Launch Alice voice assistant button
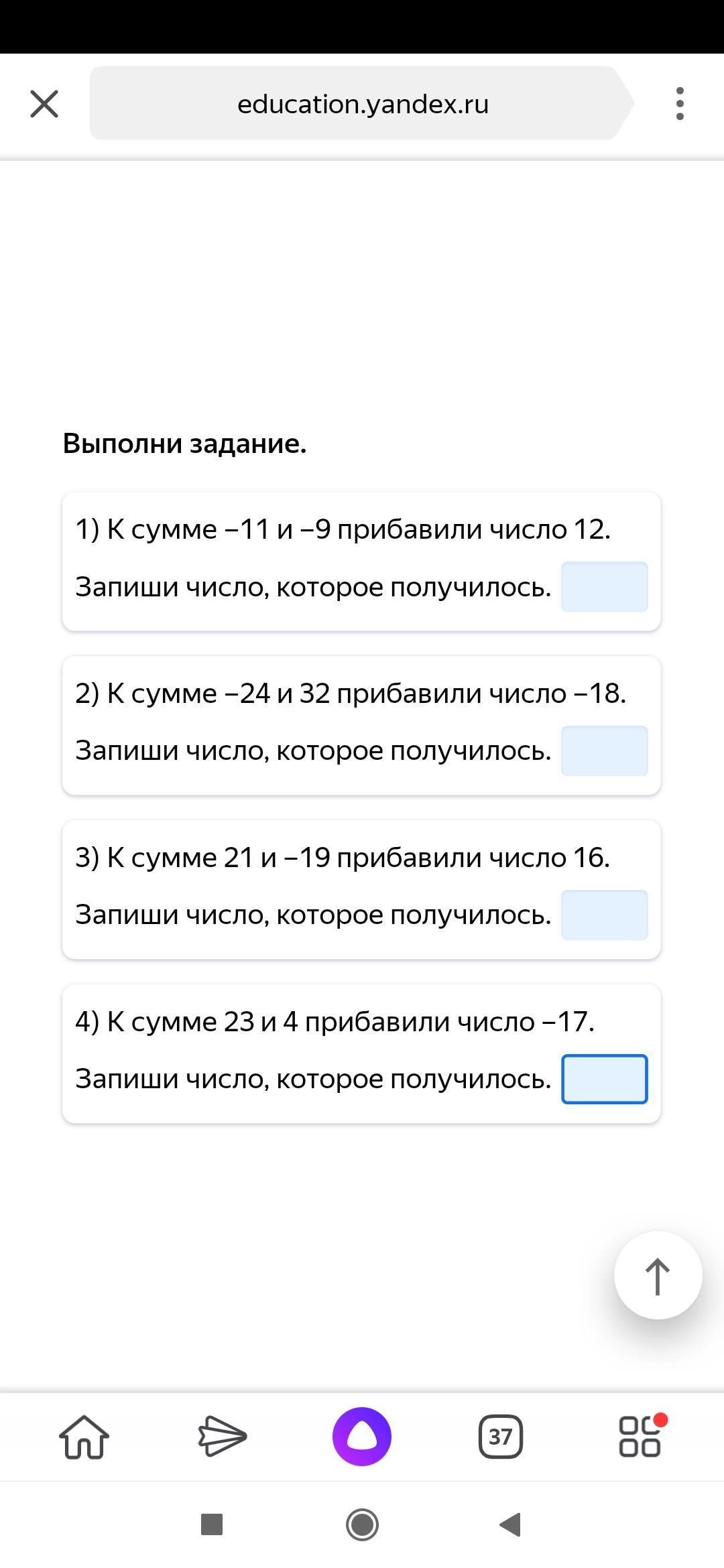Viewport: 724px width, 1568px height. pos(362,1437)
